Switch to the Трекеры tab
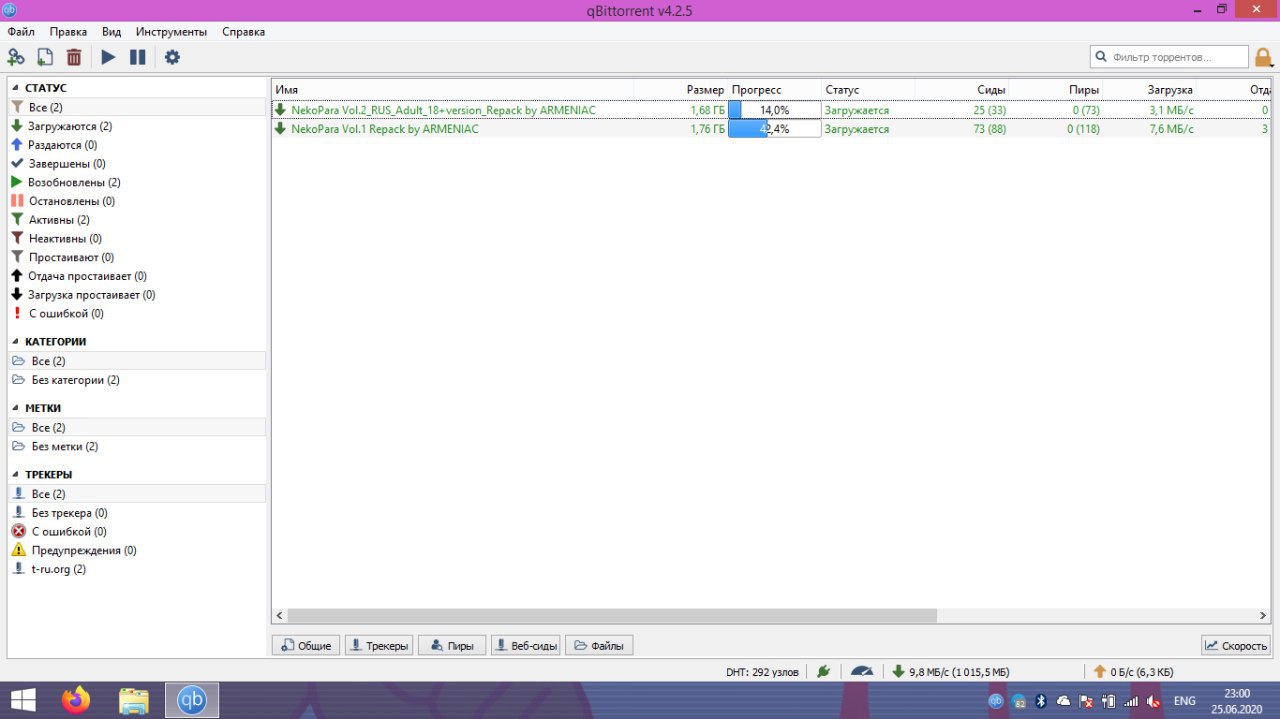1280x719 pixels. [379, 646]
